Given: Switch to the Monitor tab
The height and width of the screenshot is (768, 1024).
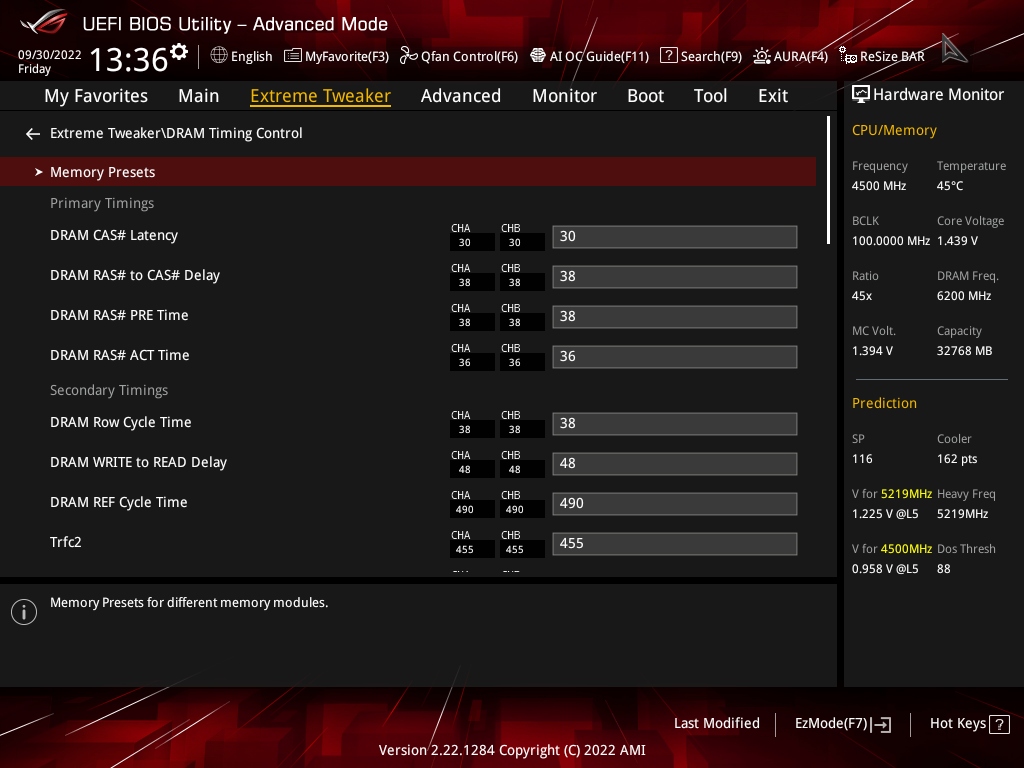Looking at the screenshot, I should (564, 96).
